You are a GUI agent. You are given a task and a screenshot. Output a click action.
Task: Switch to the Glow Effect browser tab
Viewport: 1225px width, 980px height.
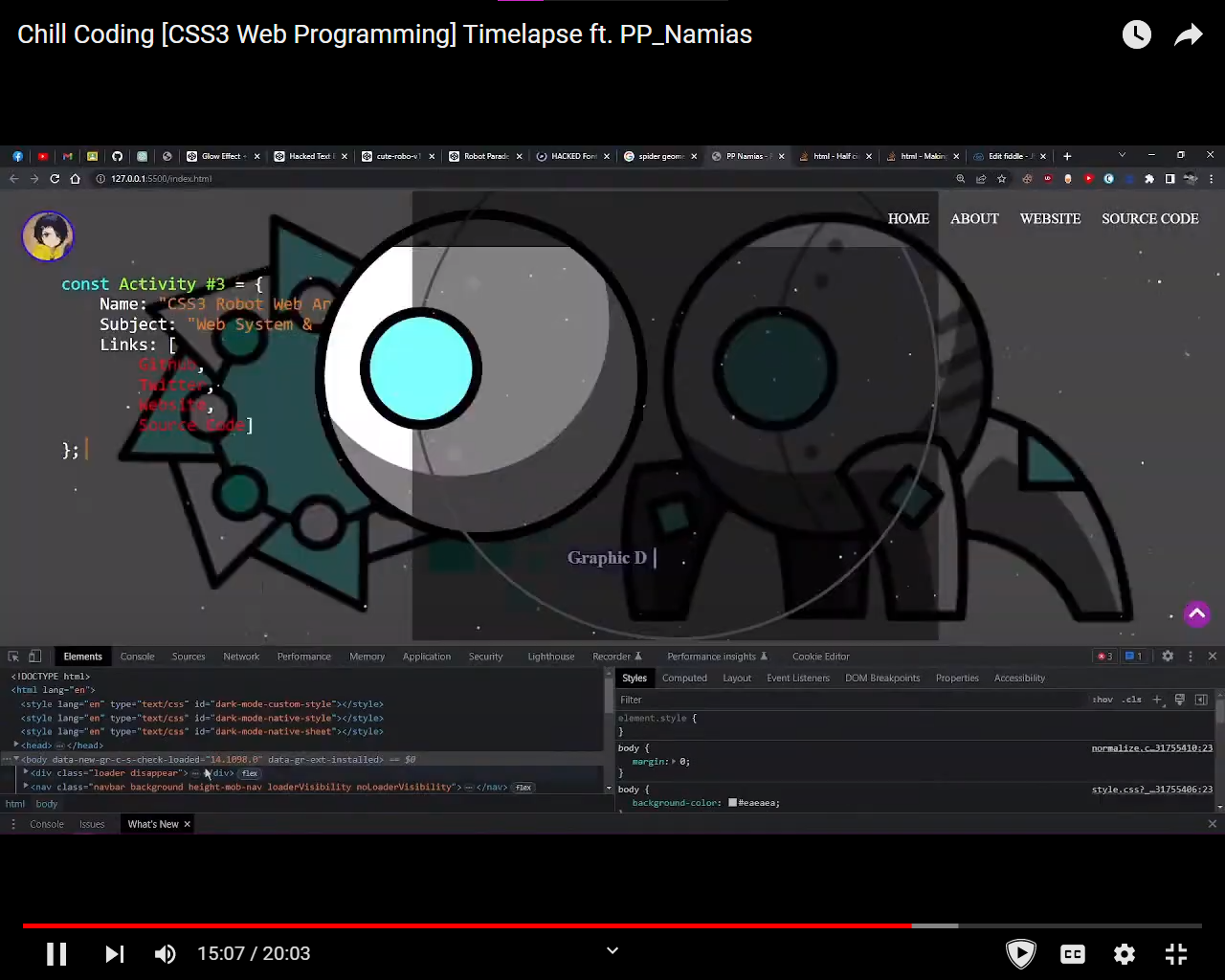(222, 156)
